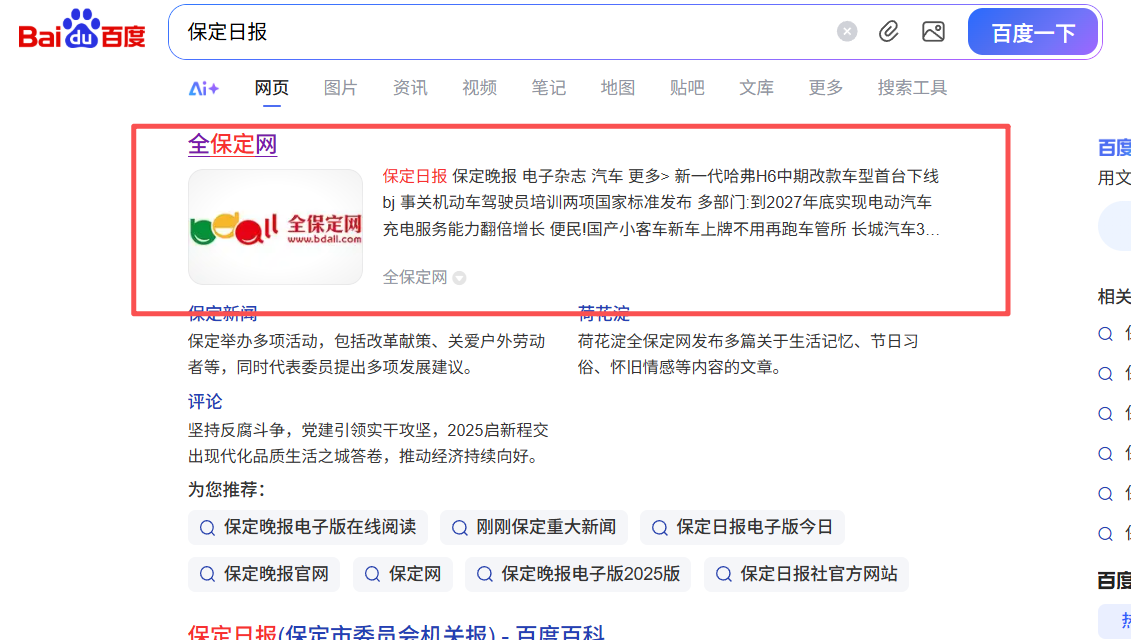Click the 全保定网 site thumbnail image
1131x640 pixels.
[x=275, y=227]
